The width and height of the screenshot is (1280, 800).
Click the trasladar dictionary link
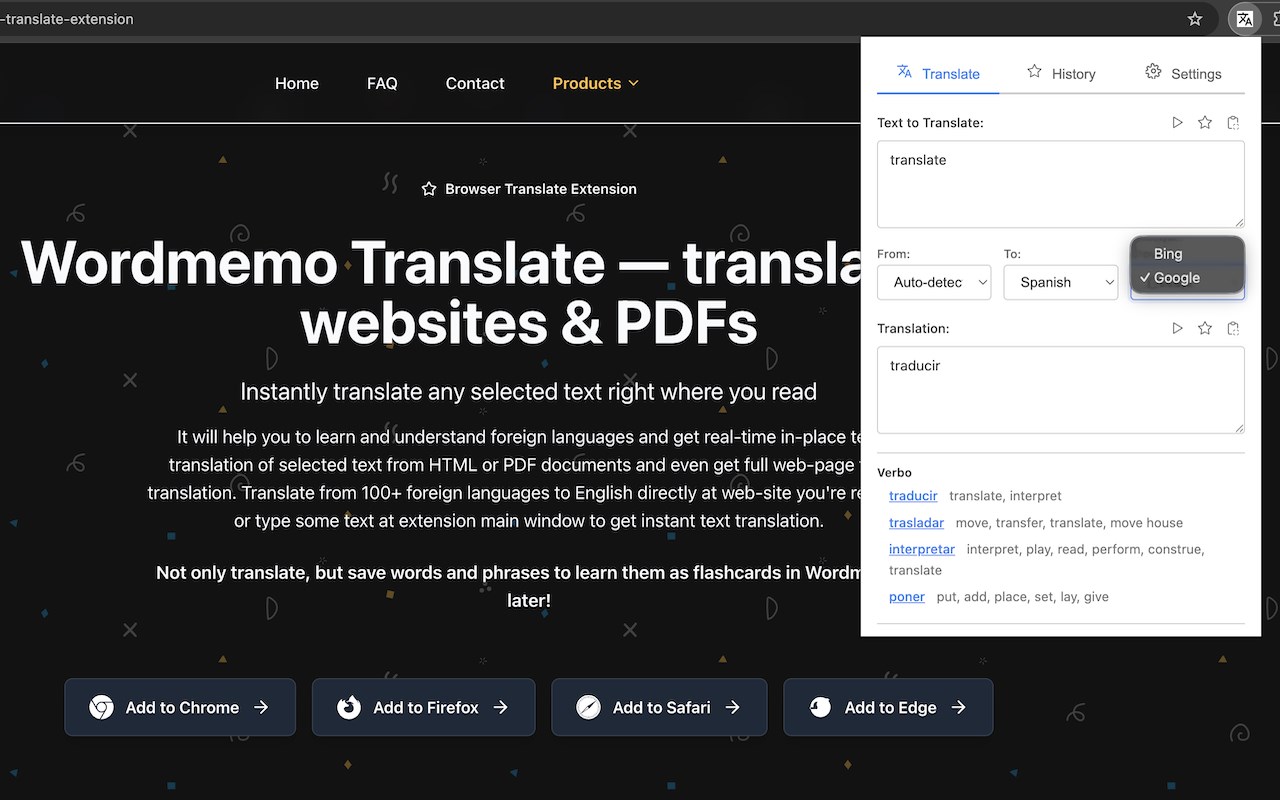click(916, 523)
